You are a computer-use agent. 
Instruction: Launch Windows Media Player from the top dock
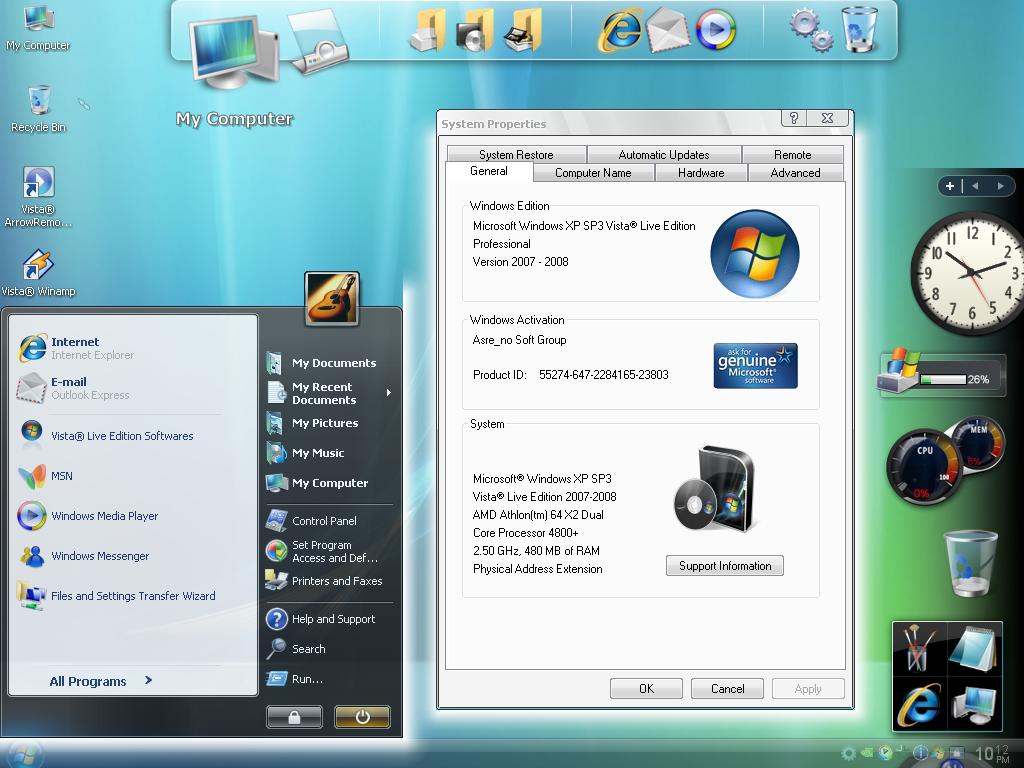tap(716, 29)
